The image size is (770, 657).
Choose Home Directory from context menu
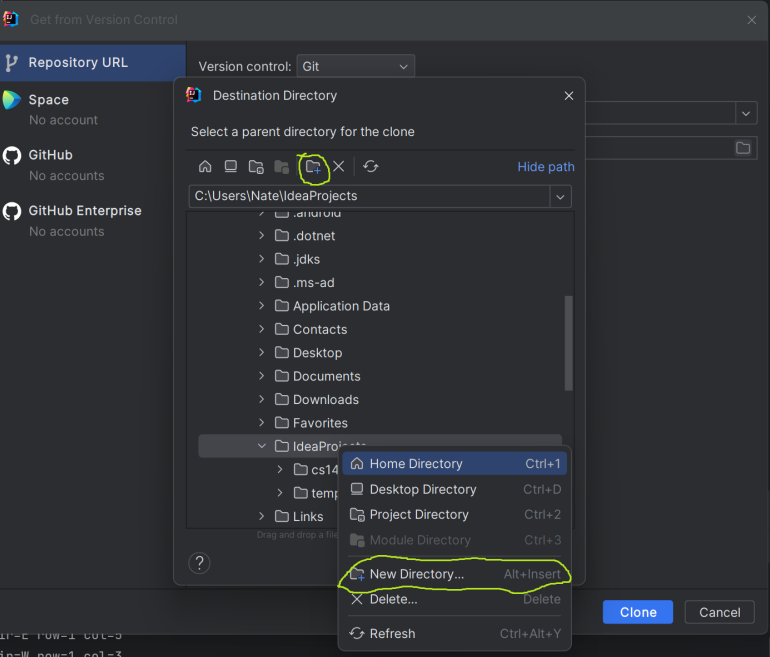(x=455, y=464)
